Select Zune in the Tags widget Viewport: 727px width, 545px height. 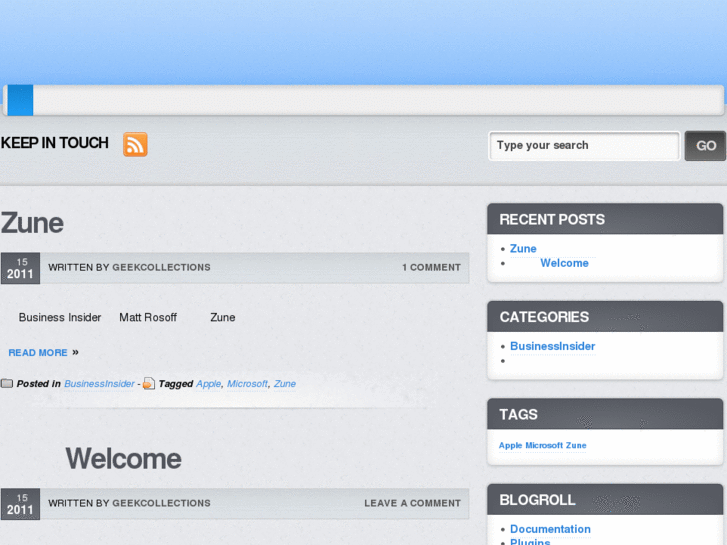(x=576, y=445)
